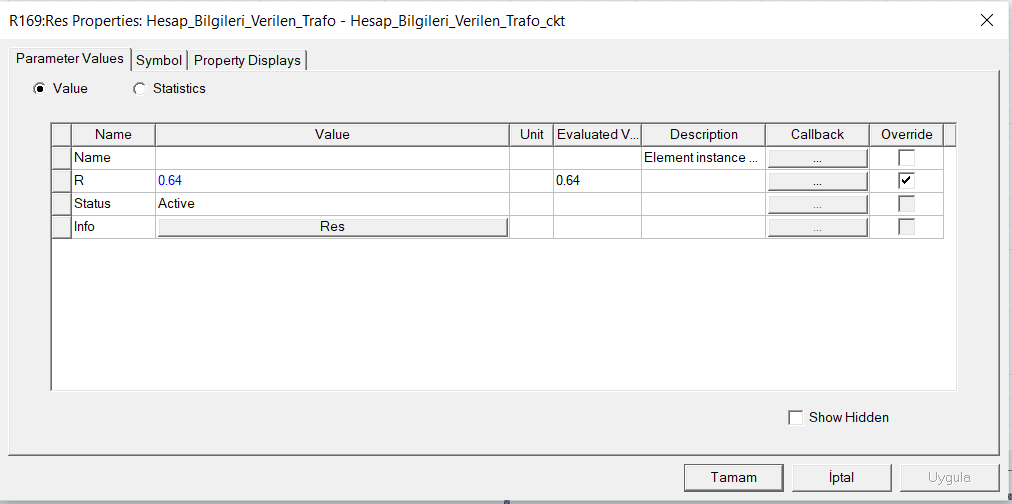Open callback ellipsis button for R row
This screenshot has height=504, width=1012.
click(817, 181)
